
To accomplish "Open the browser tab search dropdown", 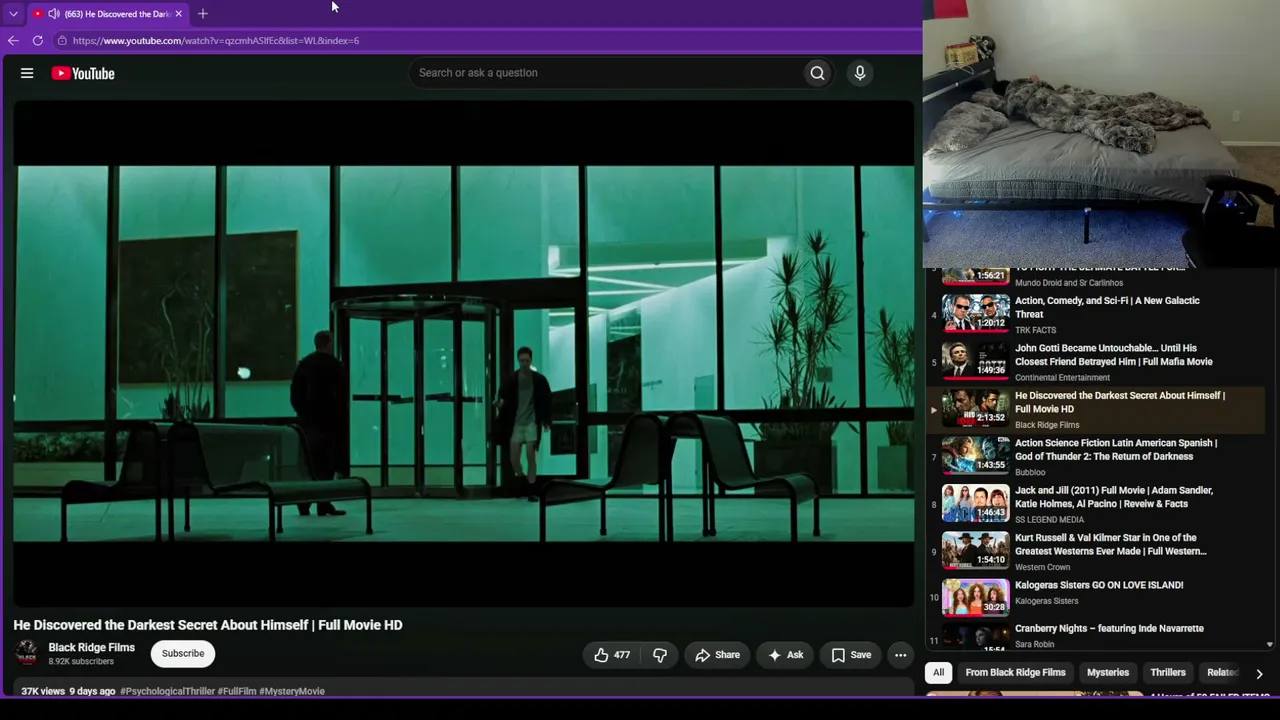I will click(x=13, y=14).
